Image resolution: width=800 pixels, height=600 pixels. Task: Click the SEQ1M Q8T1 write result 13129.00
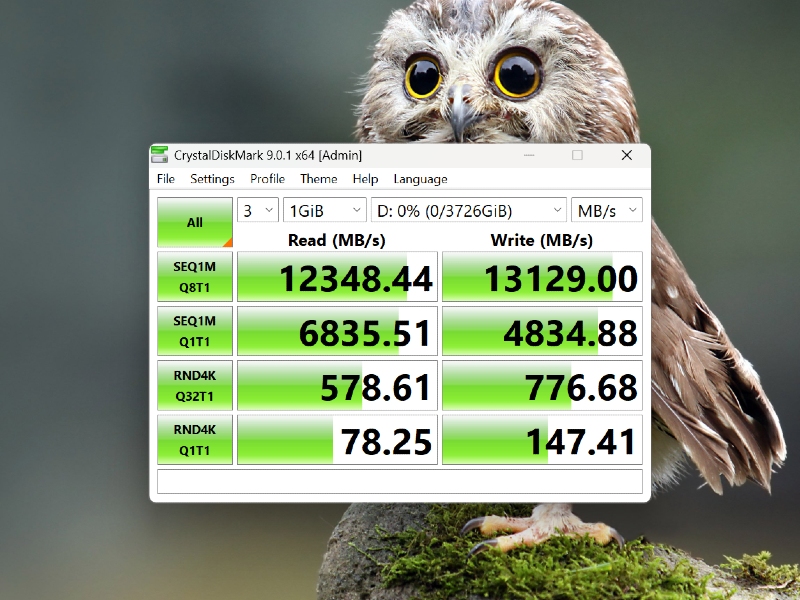[x=542, y=277]
